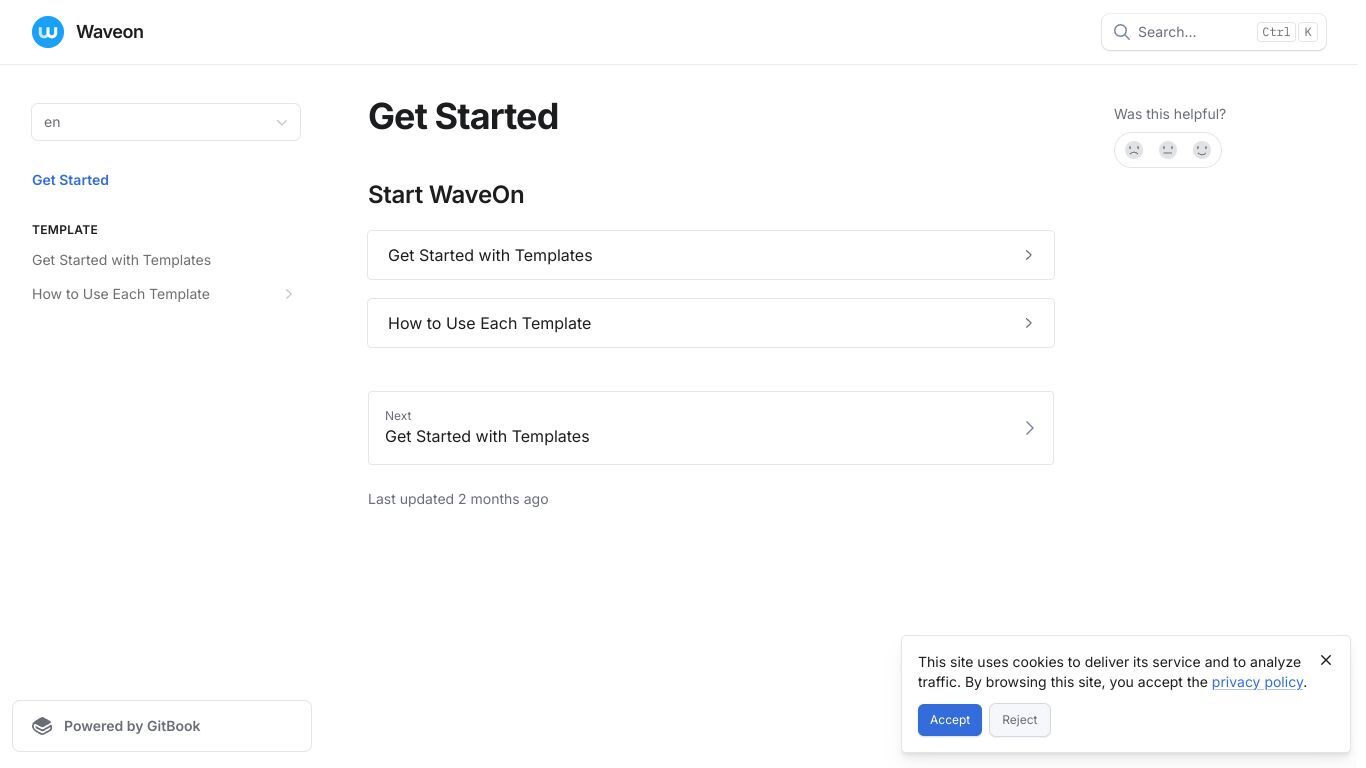Close the cookie notice banner

pos(1326,660)
